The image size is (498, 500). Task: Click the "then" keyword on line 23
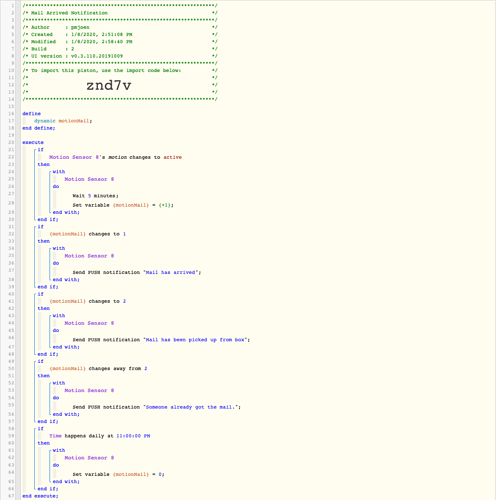click(44, 164)
